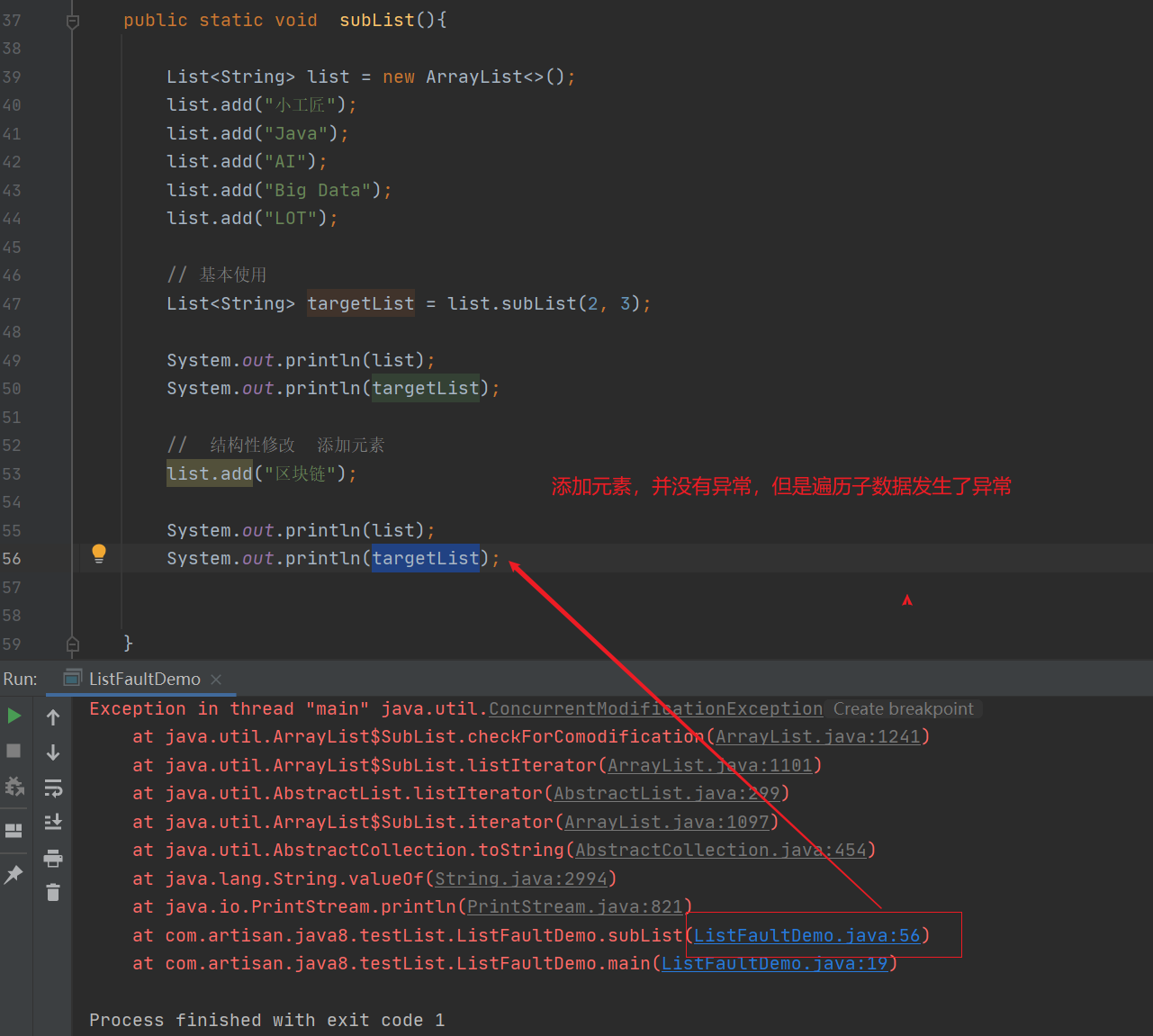
Task: Open ArrayList.java:1241 stack trace link
Action: point(818,736)
